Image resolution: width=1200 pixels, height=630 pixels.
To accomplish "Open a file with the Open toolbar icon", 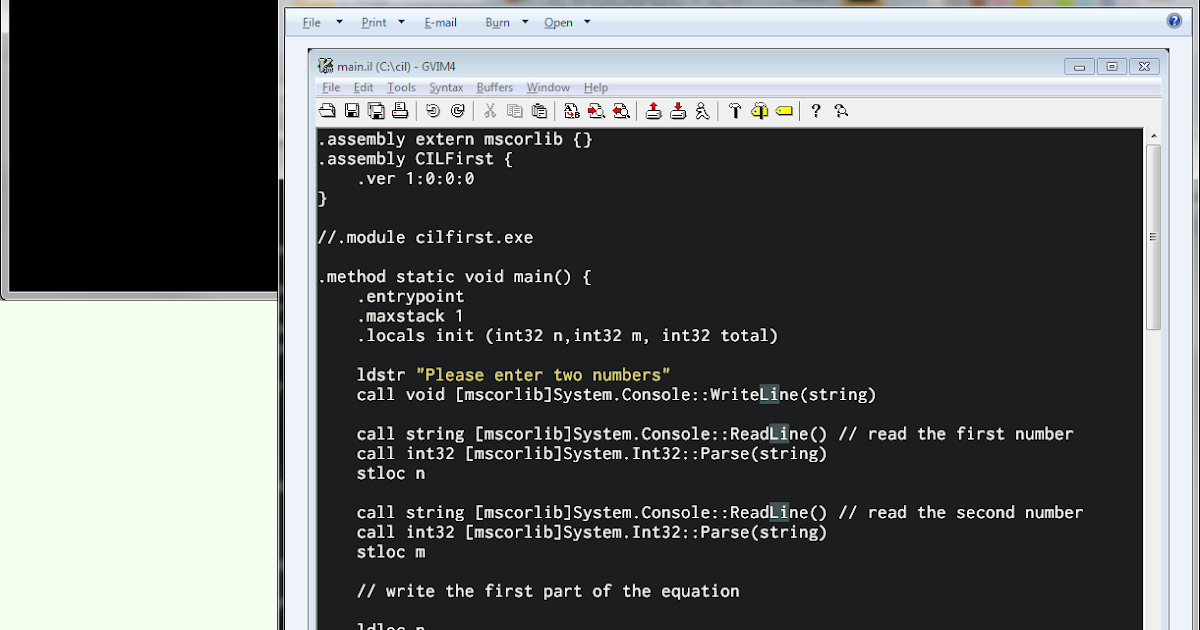I will tap(327, 111).
